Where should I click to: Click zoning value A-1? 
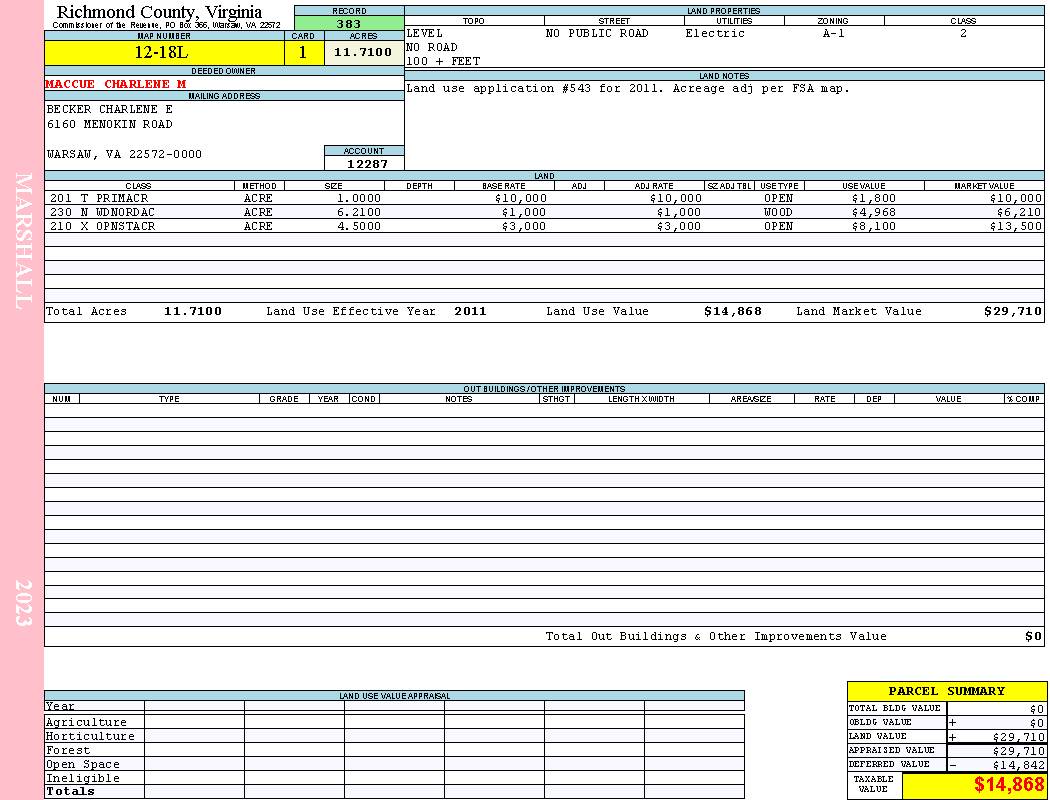coord(834,33)
